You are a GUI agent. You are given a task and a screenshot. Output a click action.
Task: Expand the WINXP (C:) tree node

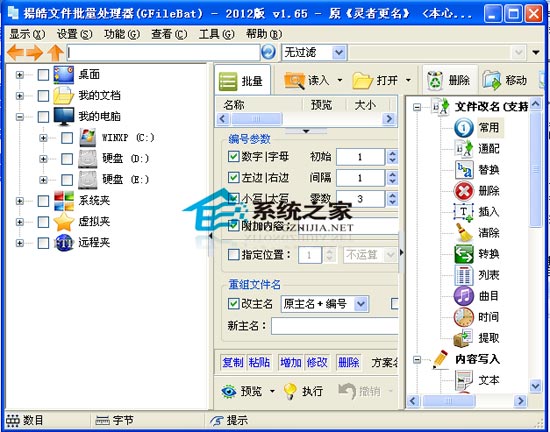pos(43,138)
